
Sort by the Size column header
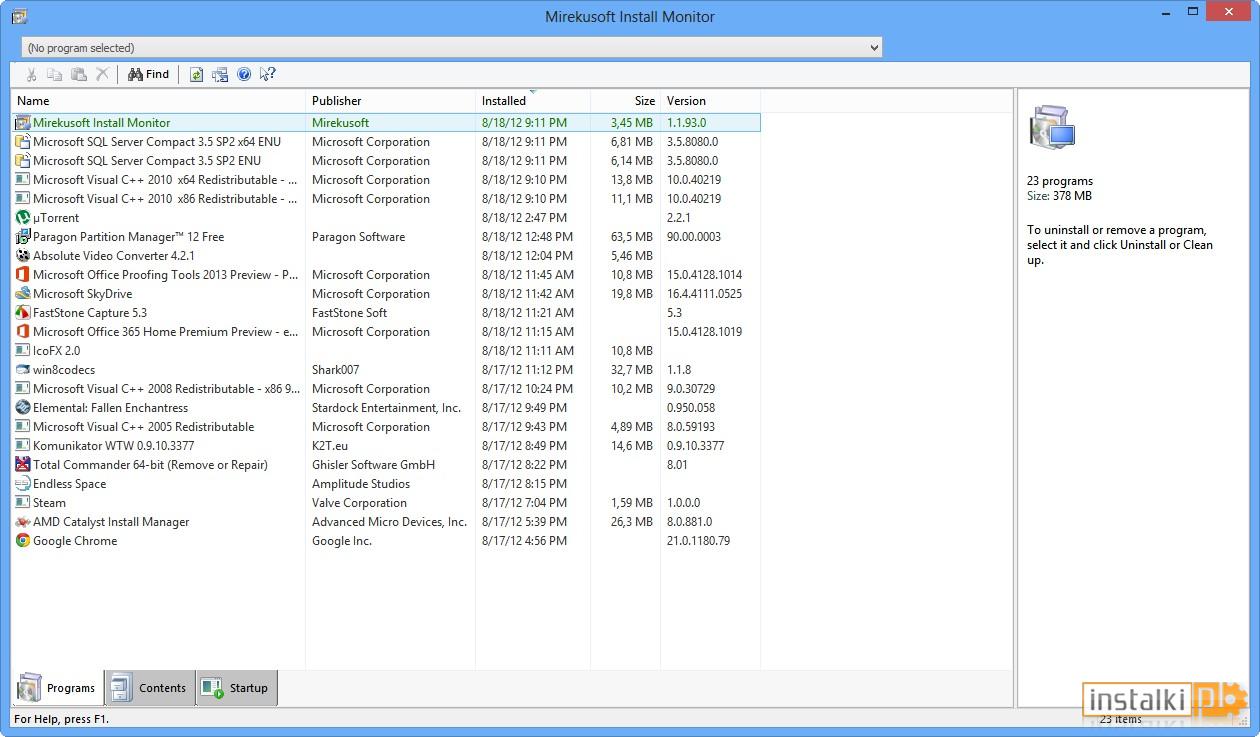(x=625, y=100)
